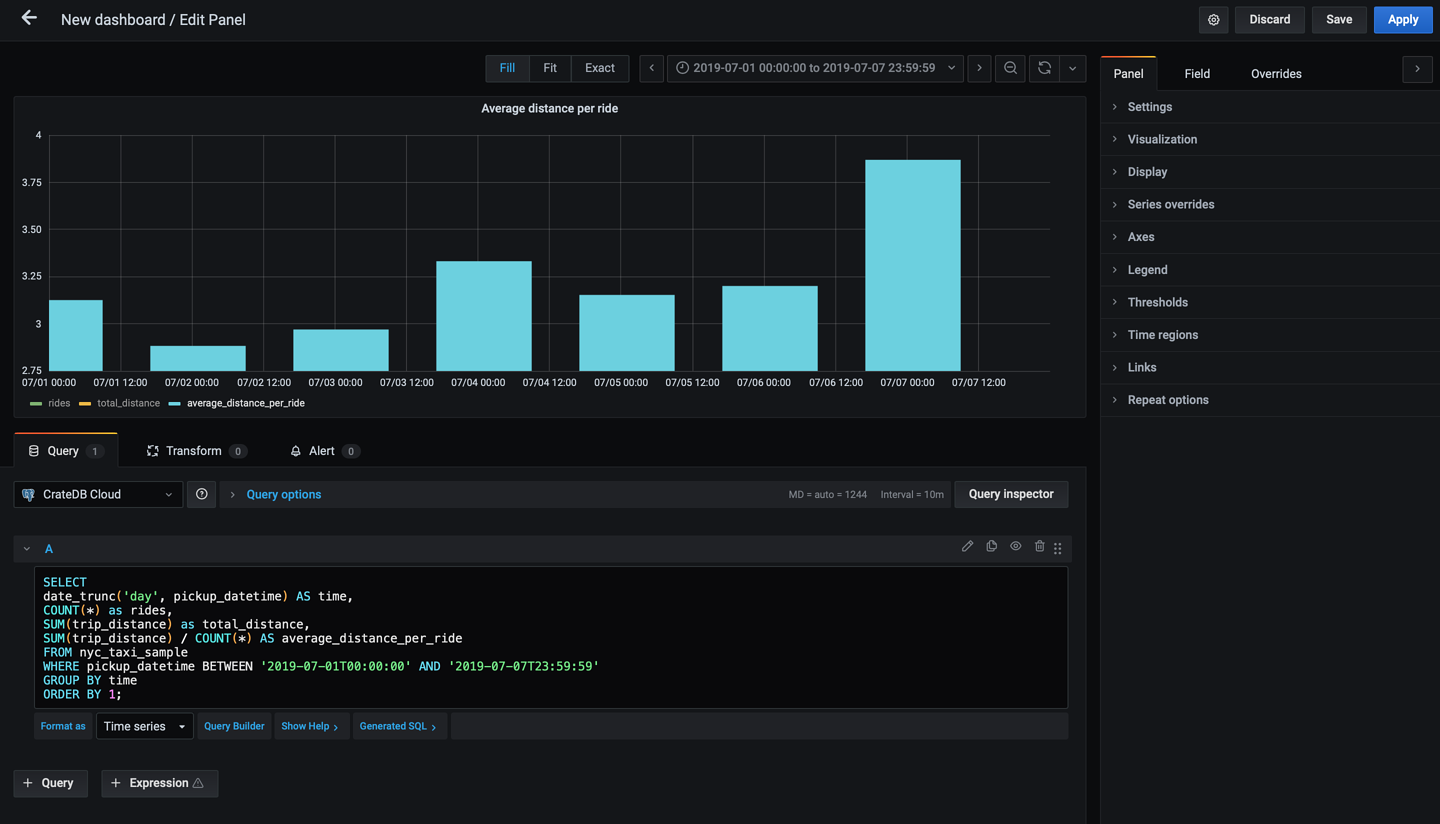Collapse query row A
Viewport: 1440px width, 824px height.
point(27,549)
